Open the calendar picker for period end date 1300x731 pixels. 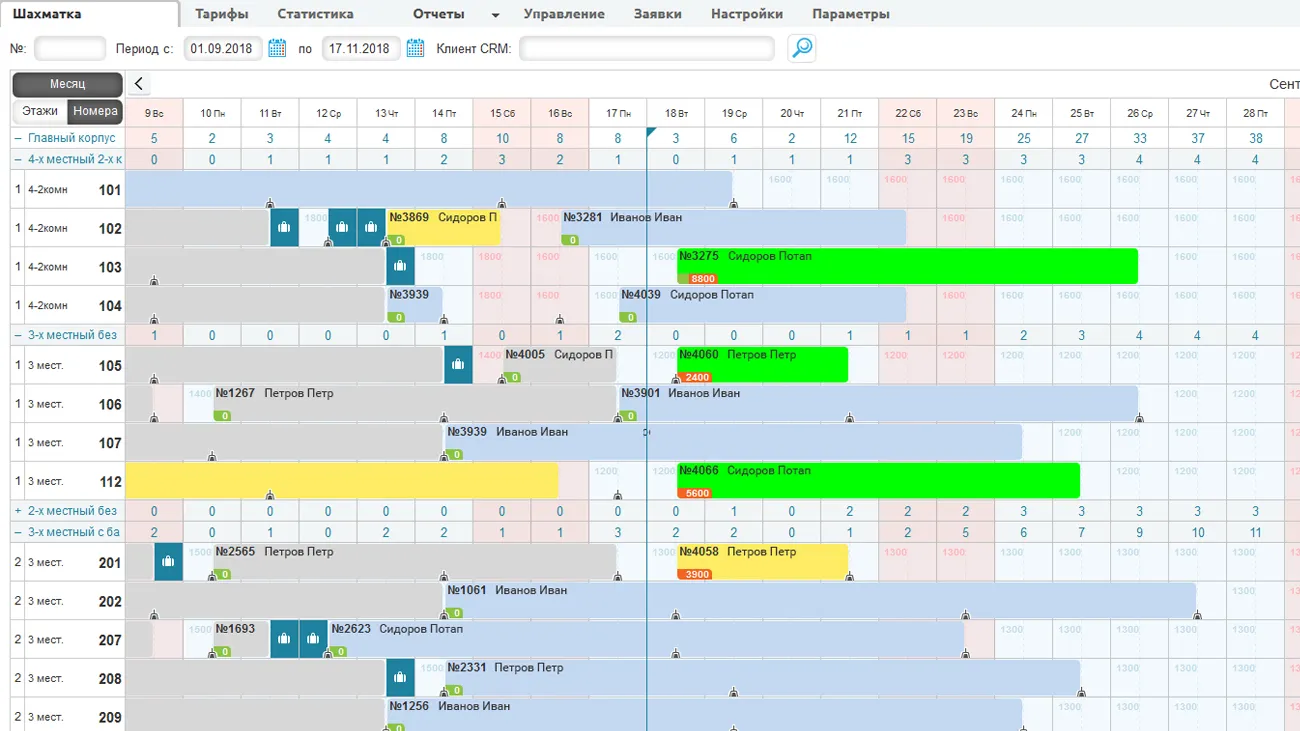(x=415, y=48)
